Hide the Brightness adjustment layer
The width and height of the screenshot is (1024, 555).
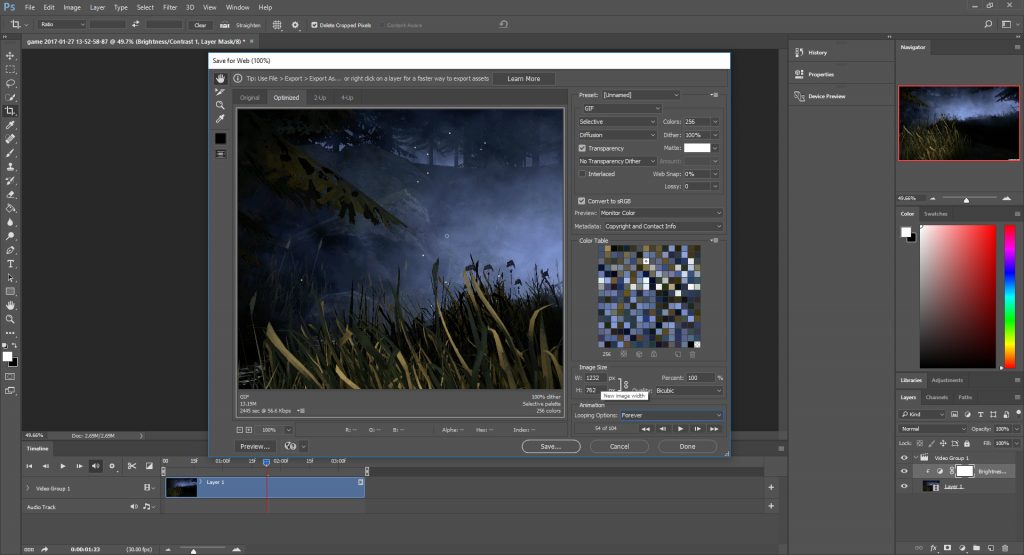(x=904, y=471)
